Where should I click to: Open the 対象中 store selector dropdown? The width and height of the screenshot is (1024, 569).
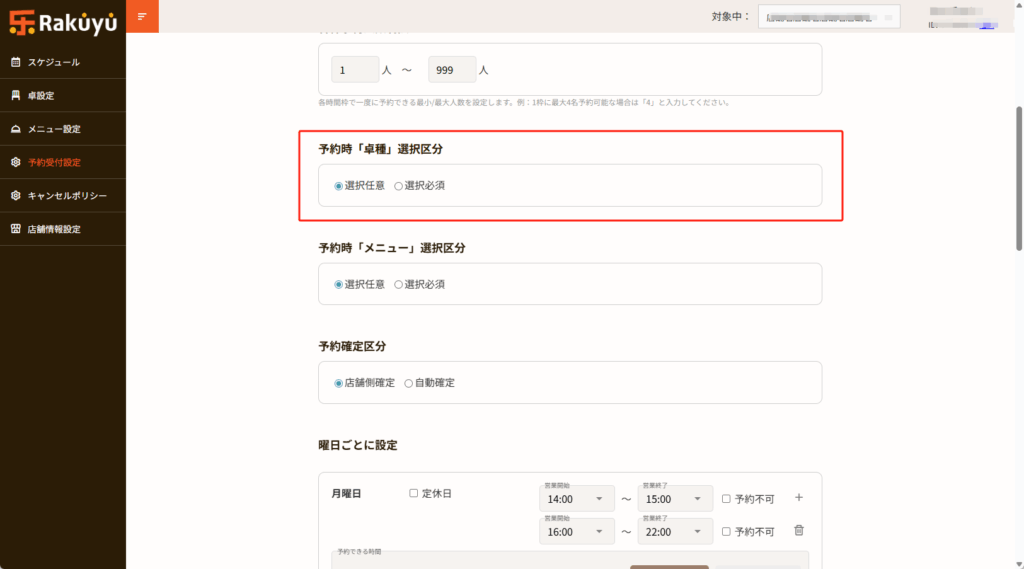(828, 17)
